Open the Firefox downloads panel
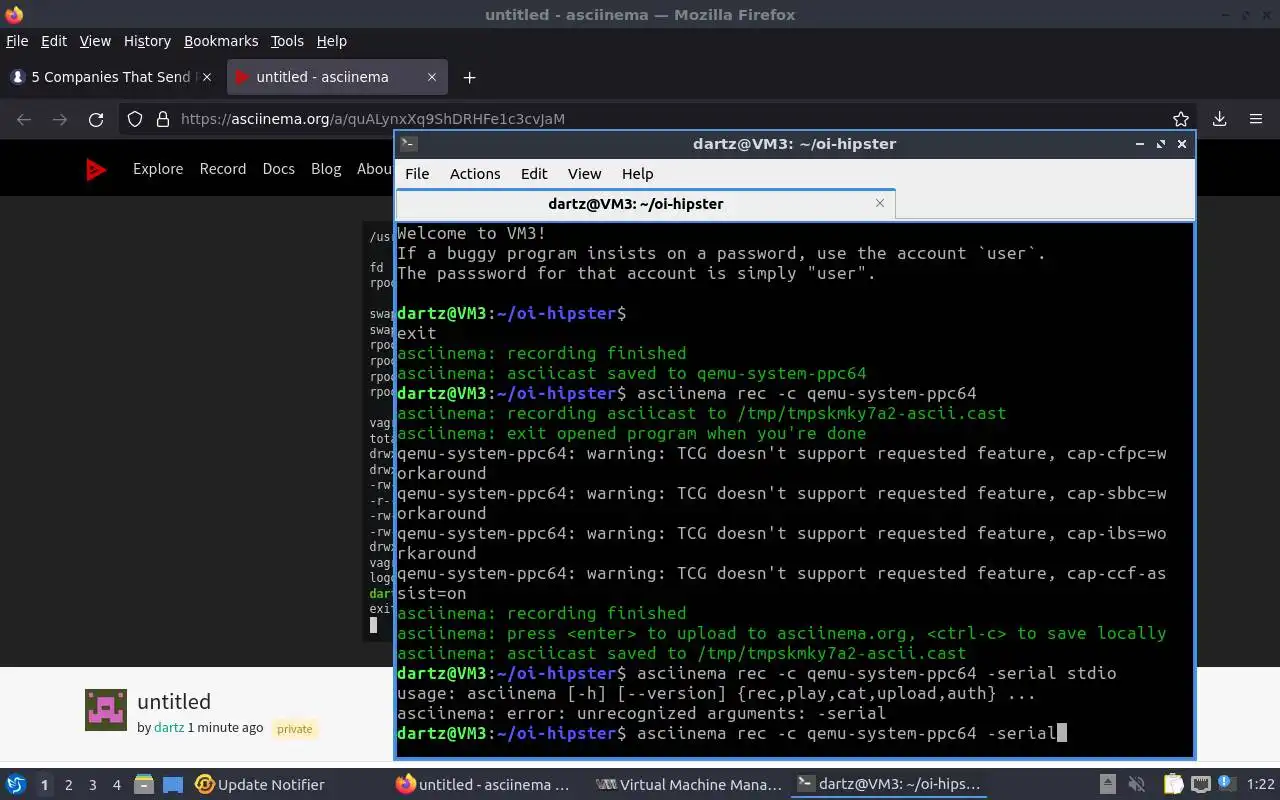The height and width of the screenshot is (800, 1280). coord(1219,119)
